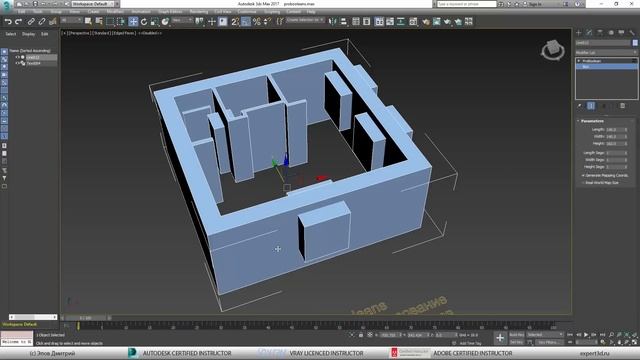Open the Modifier List dropdown

606,53
